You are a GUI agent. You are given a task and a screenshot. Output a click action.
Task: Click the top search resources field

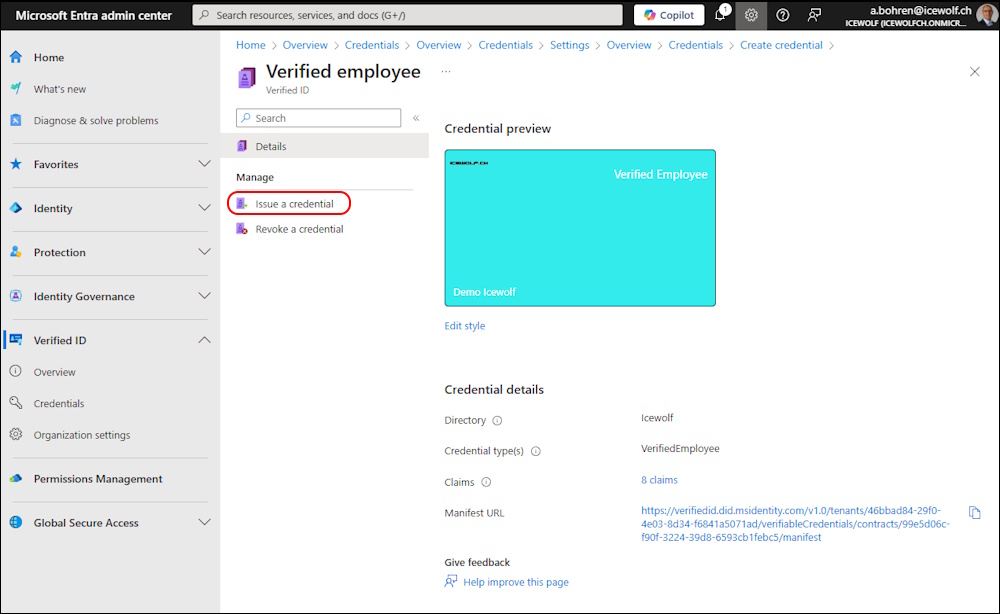(408, 15)
